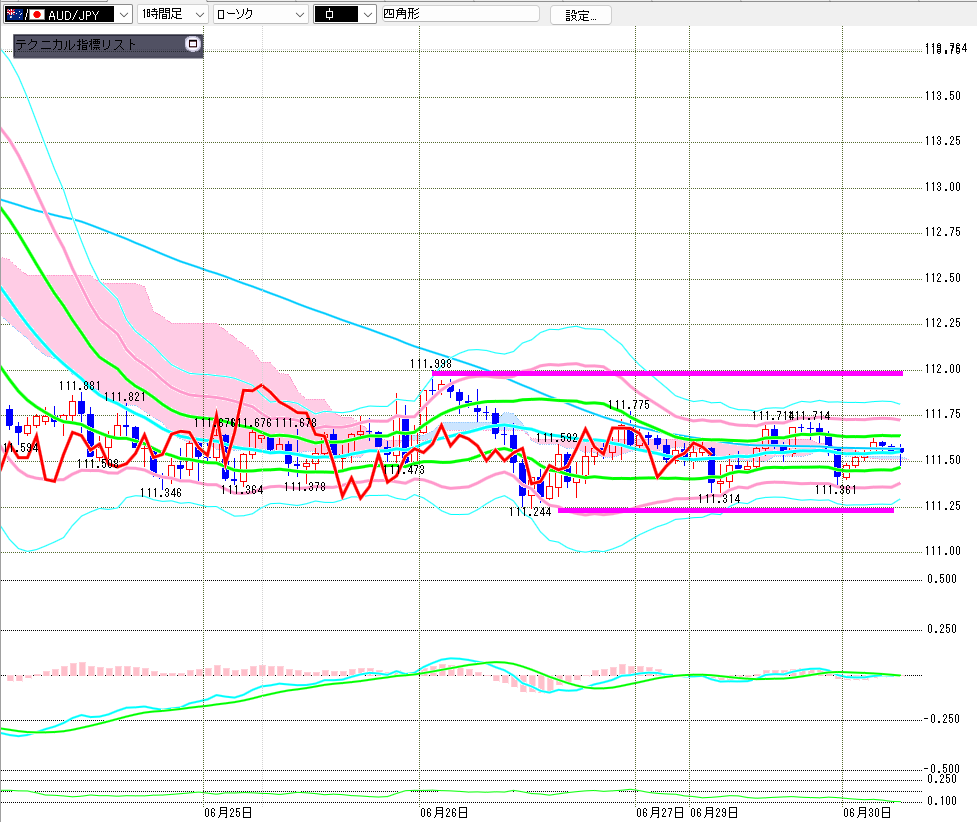The height and width of the screenshot is (822, 977).
Task: Click the 113.00 price axis label
Action: (x=942, y=187)
